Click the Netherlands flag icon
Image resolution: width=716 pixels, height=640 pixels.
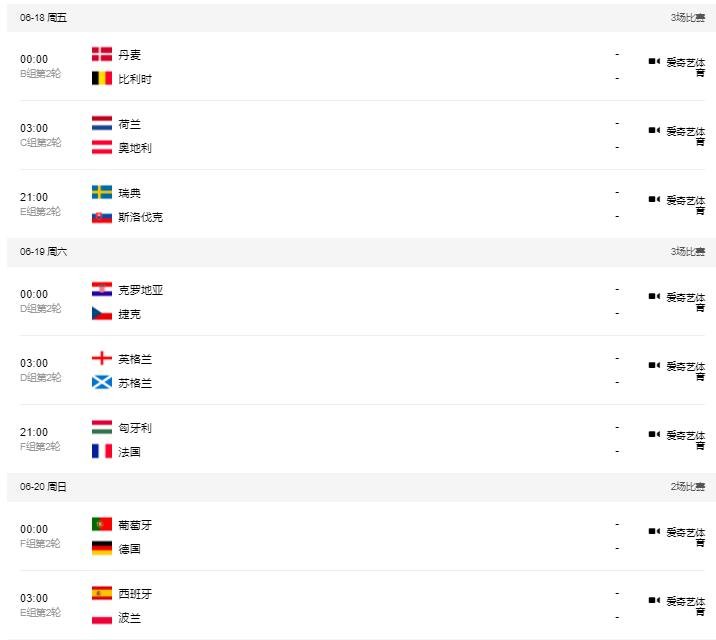click(x=101, y=124)
